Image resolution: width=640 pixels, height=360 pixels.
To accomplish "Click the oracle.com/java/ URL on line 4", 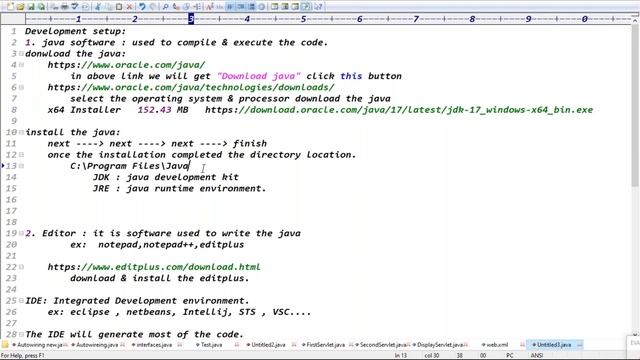I will [126, 65].
